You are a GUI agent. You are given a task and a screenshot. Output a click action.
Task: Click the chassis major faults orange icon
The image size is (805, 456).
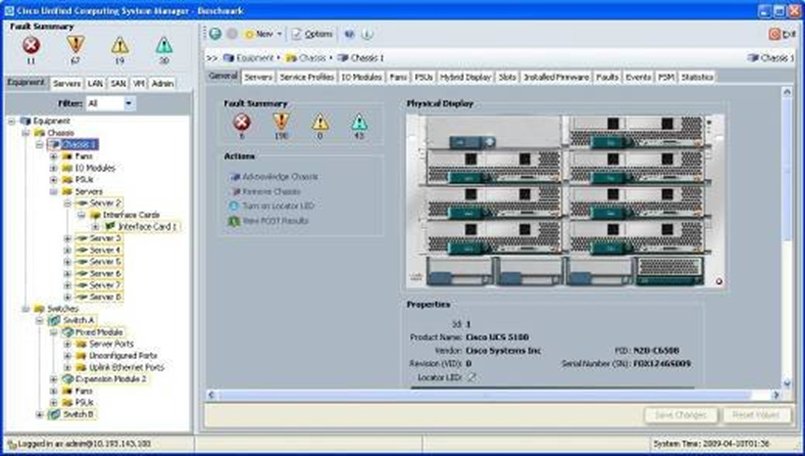(x=281, y=122)
